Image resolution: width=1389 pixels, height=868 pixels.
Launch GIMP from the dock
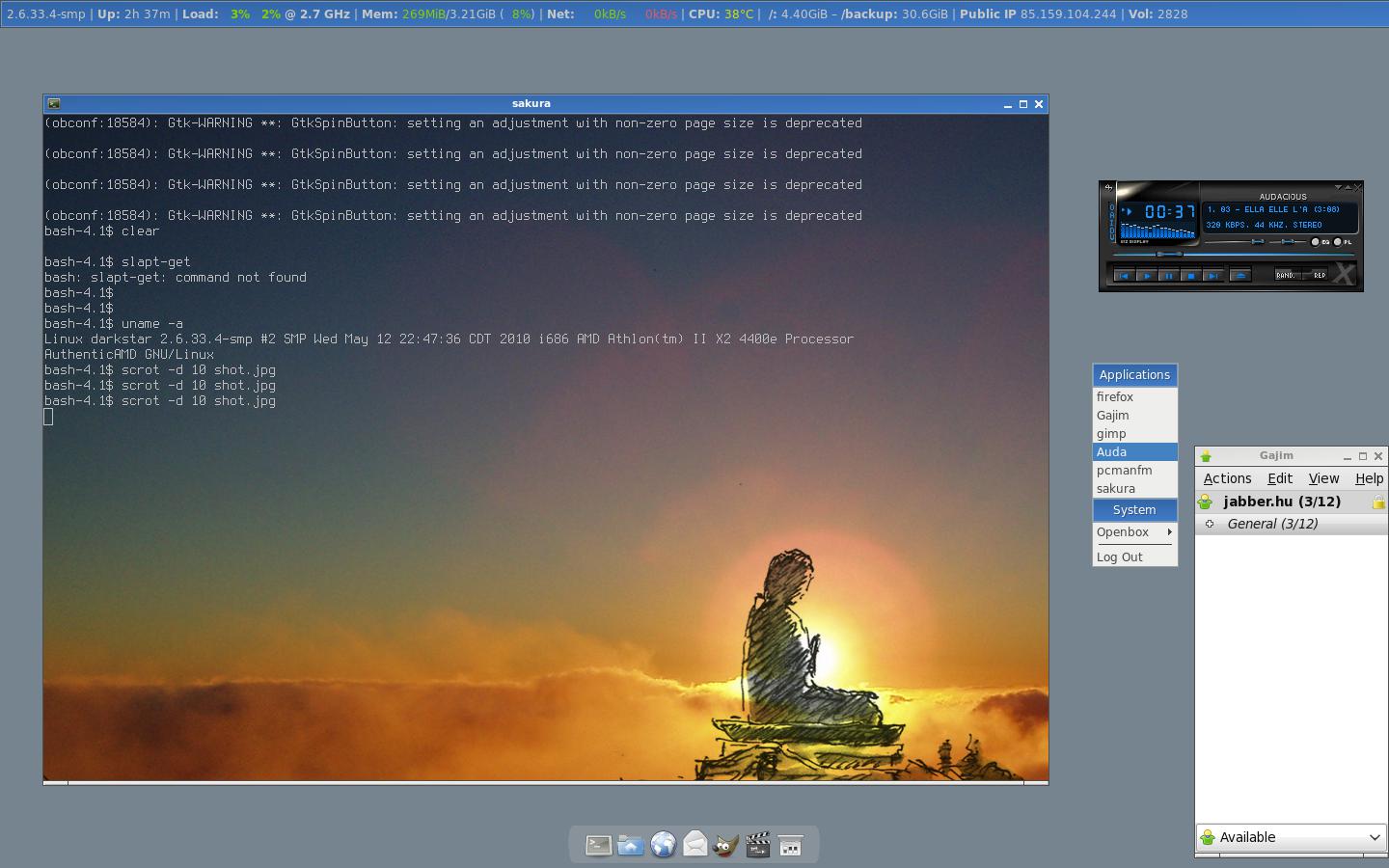(x=725, y=845)
